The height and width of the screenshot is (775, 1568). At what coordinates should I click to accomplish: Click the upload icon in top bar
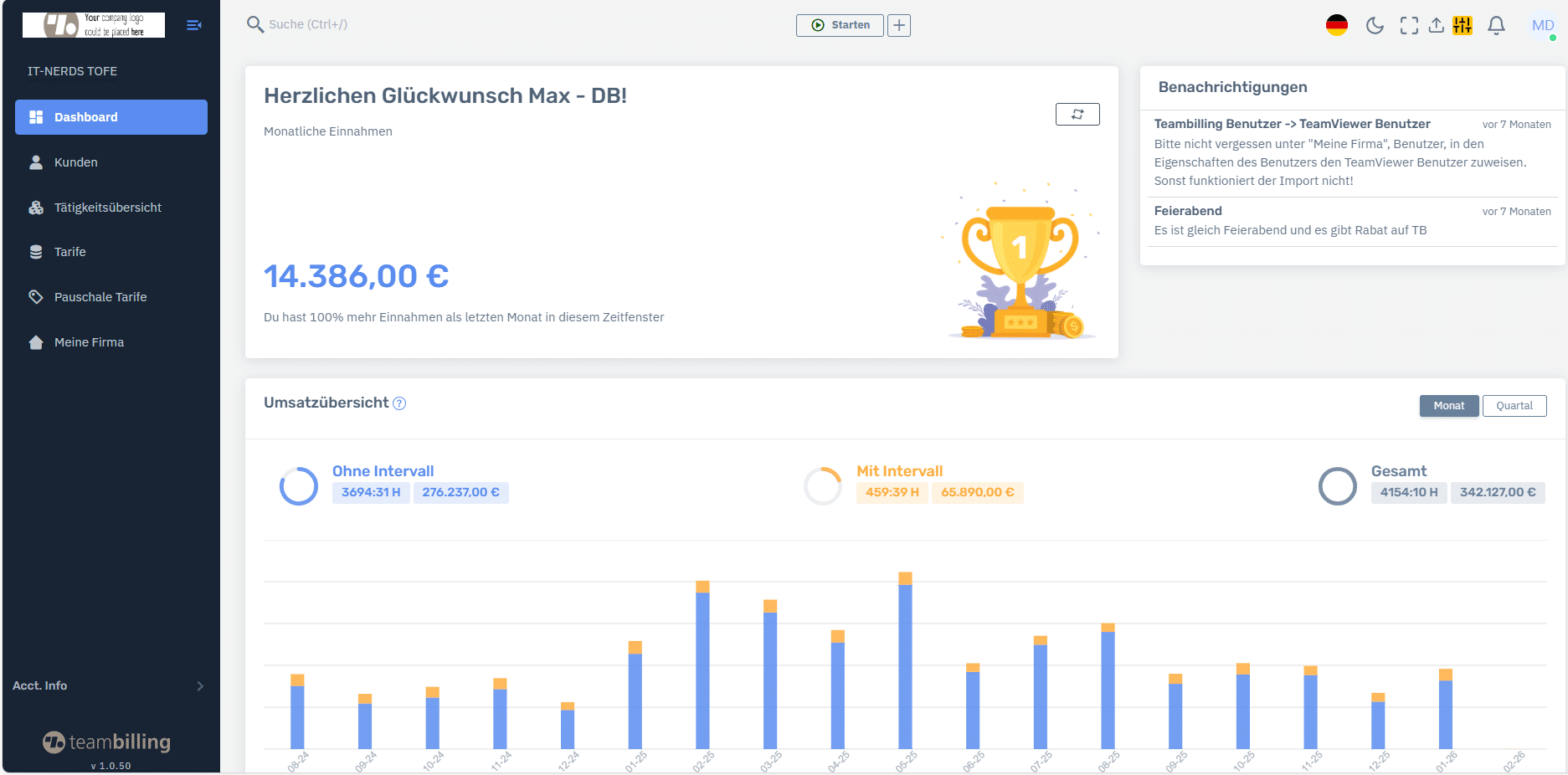coord(1436,25)
